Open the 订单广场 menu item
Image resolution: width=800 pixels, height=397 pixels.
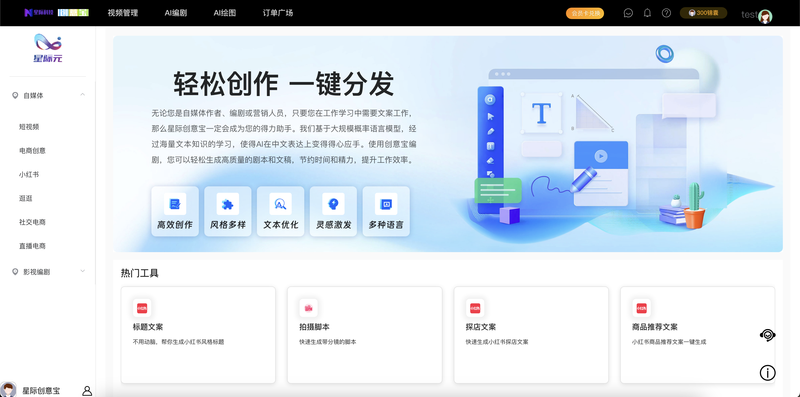[278, 13]
